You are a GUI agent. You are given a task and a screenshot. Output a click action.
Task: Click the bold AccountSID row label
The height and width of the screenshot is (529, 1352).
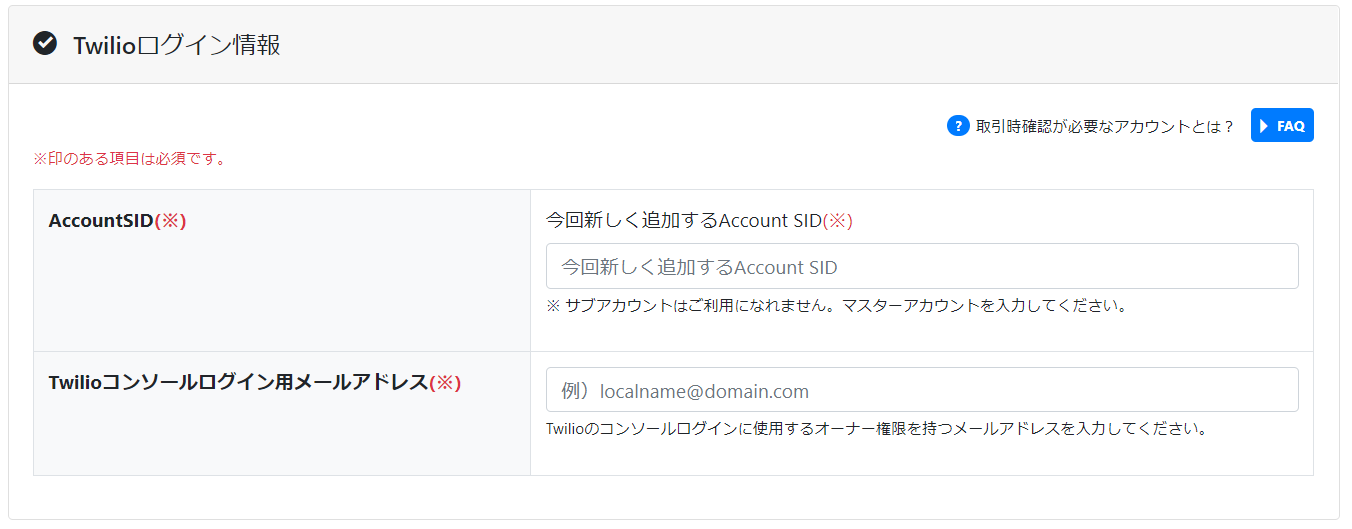(x=101, y=221)
